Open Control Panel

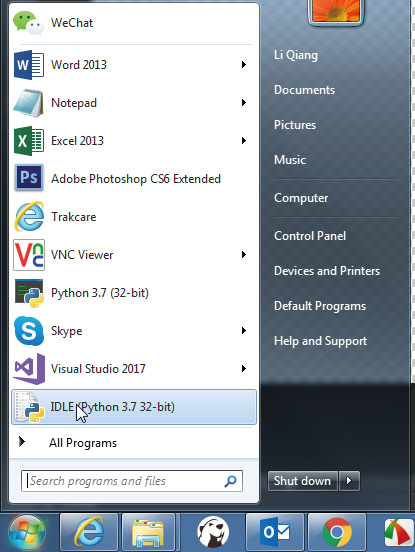point(310,236)
